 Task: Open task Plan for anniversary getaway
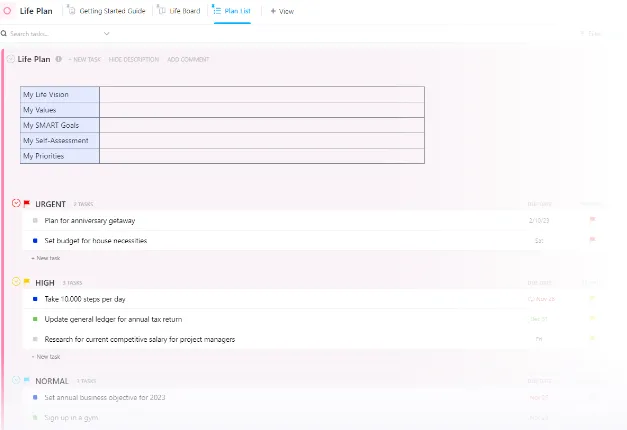(x=90, y=220)
